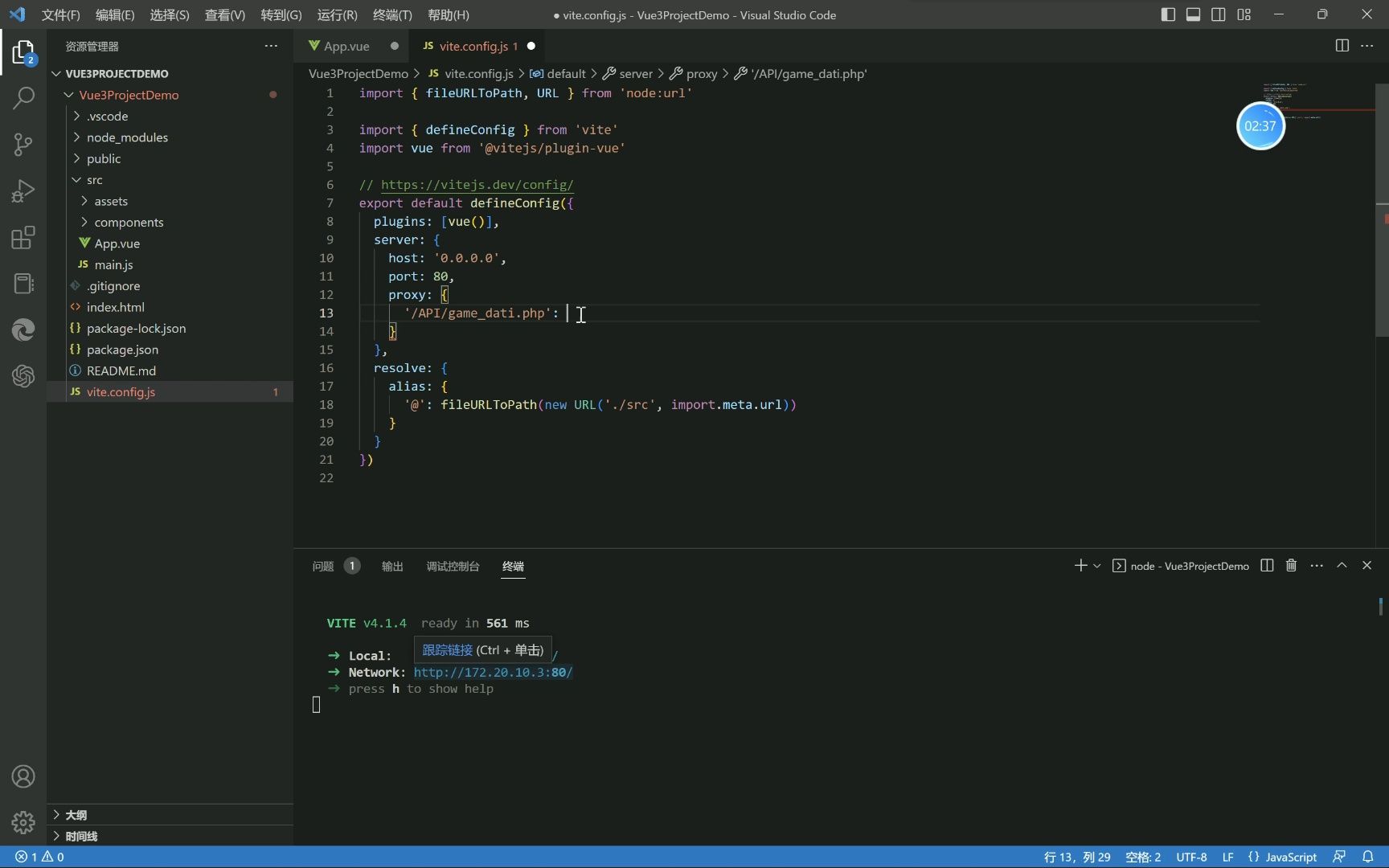Click the 跟踪链接 tooltip link
Screen dimensions: 1389x868
click(x=447, y=649)
